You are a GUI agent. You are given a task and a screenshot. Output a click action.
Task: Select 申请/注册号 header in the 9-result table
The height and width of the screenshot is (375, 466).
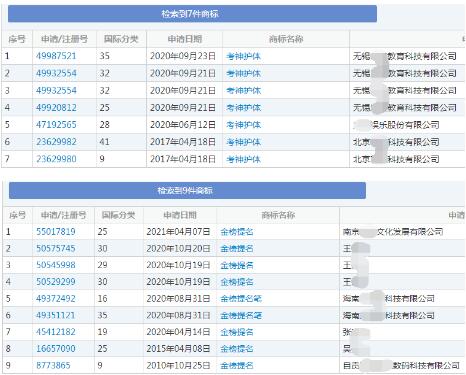(x=63, y=215)
